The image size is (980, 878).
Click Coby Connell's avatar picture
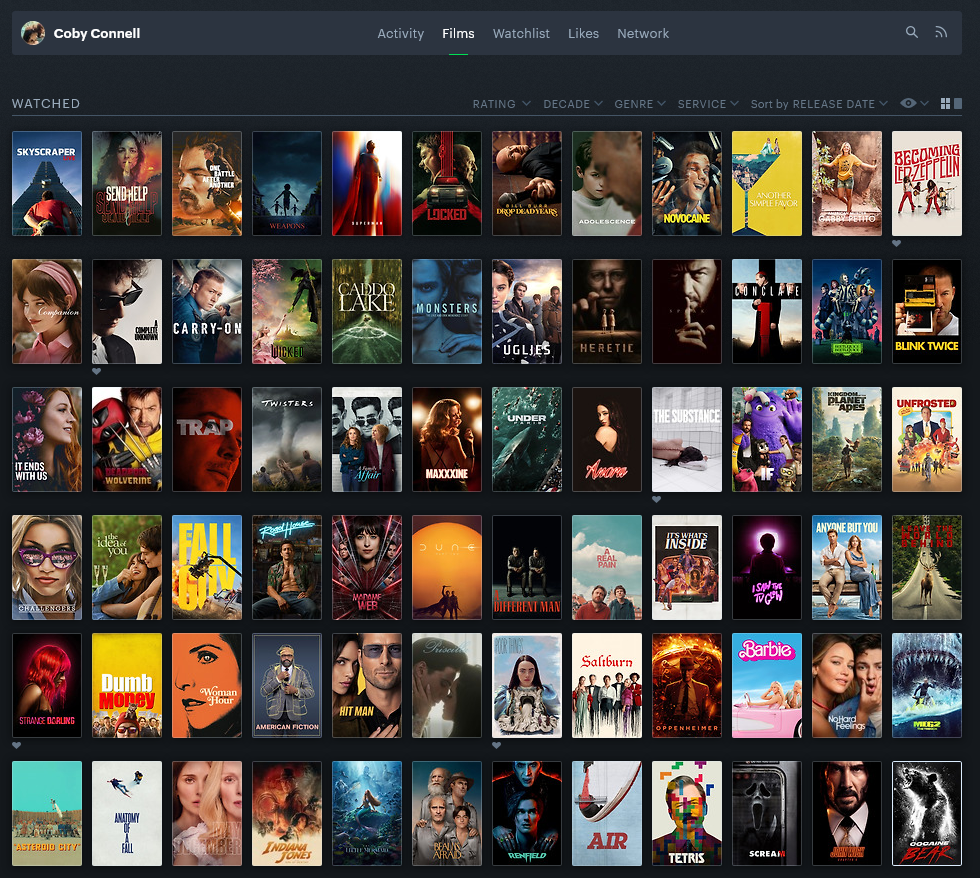click(32, 33)
